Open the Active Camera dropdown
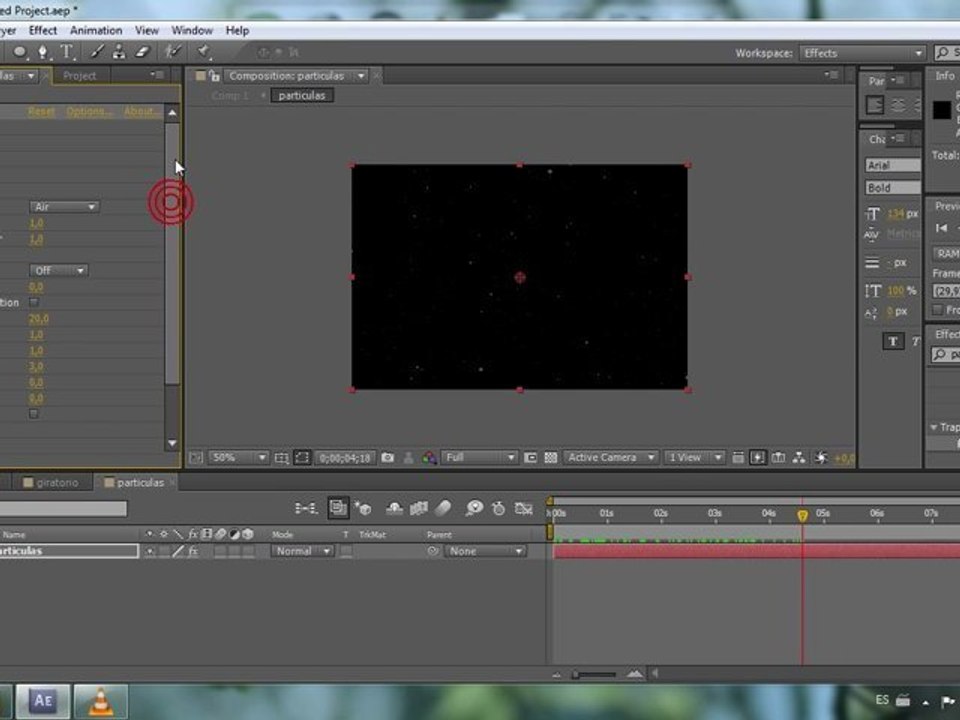This screenshot has height=720, width=960. (x=610, y=457)
